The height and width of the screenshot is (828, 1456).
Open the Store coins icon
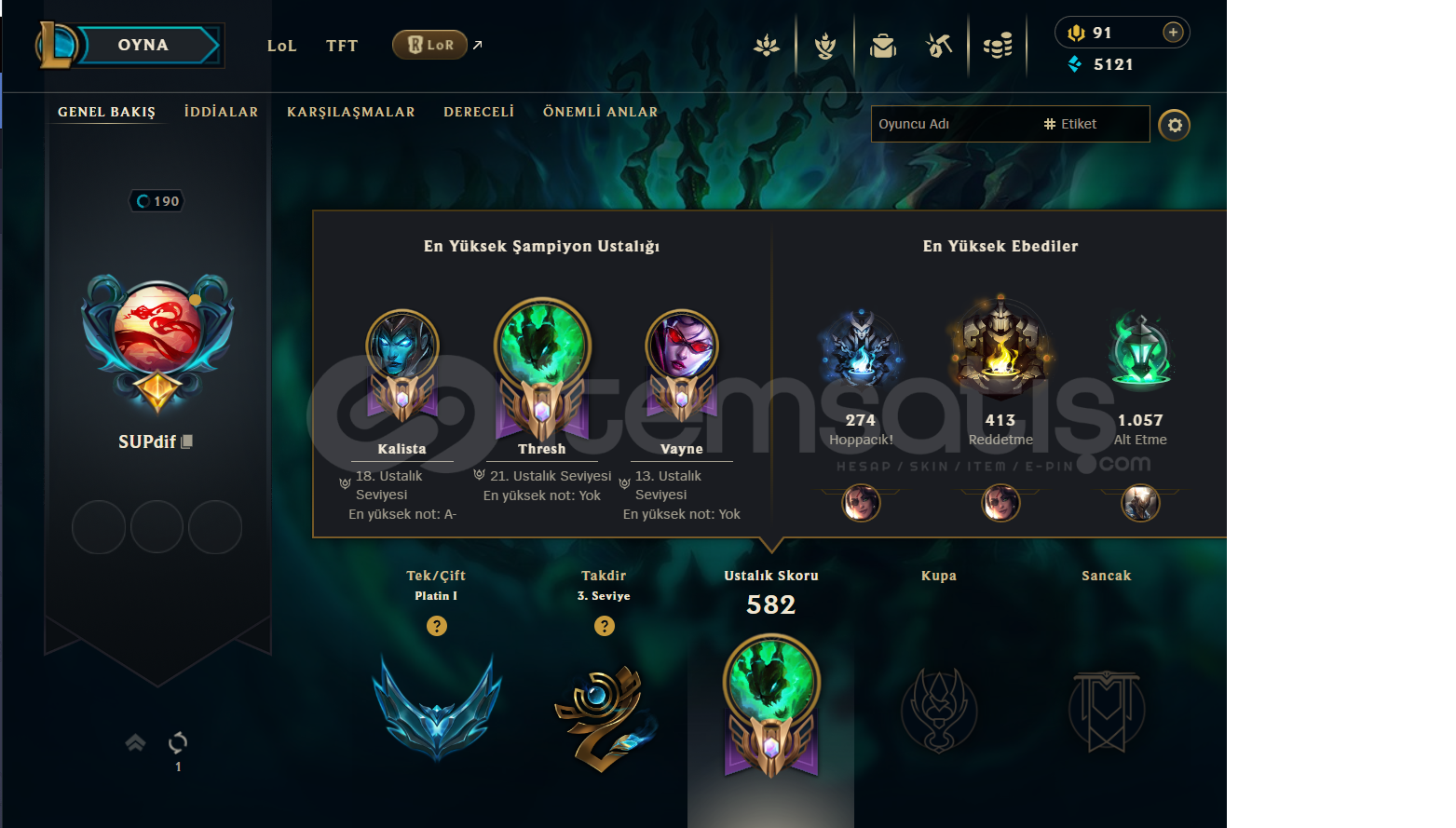pyautogui.click(x=998, y=45)
